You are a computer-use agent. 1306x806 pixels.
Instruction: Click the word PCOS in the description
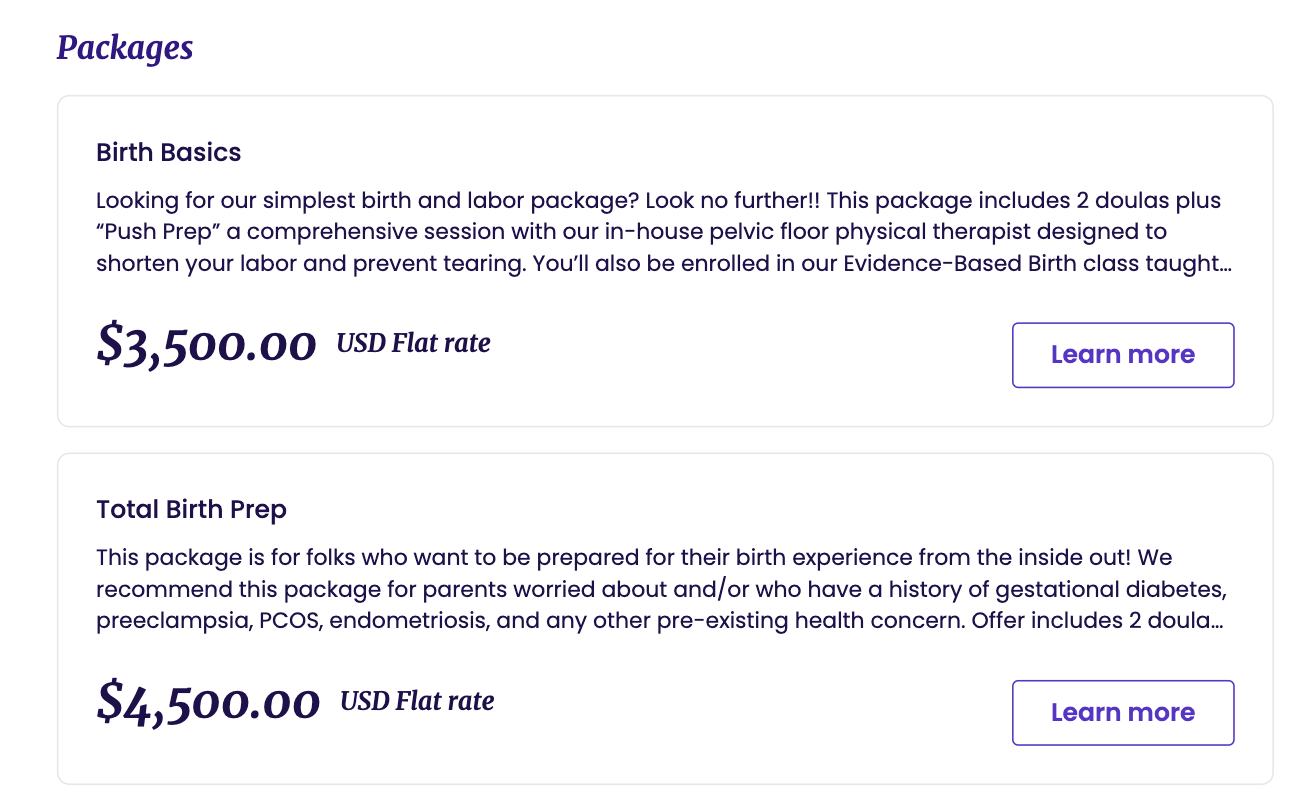point(289,621)
